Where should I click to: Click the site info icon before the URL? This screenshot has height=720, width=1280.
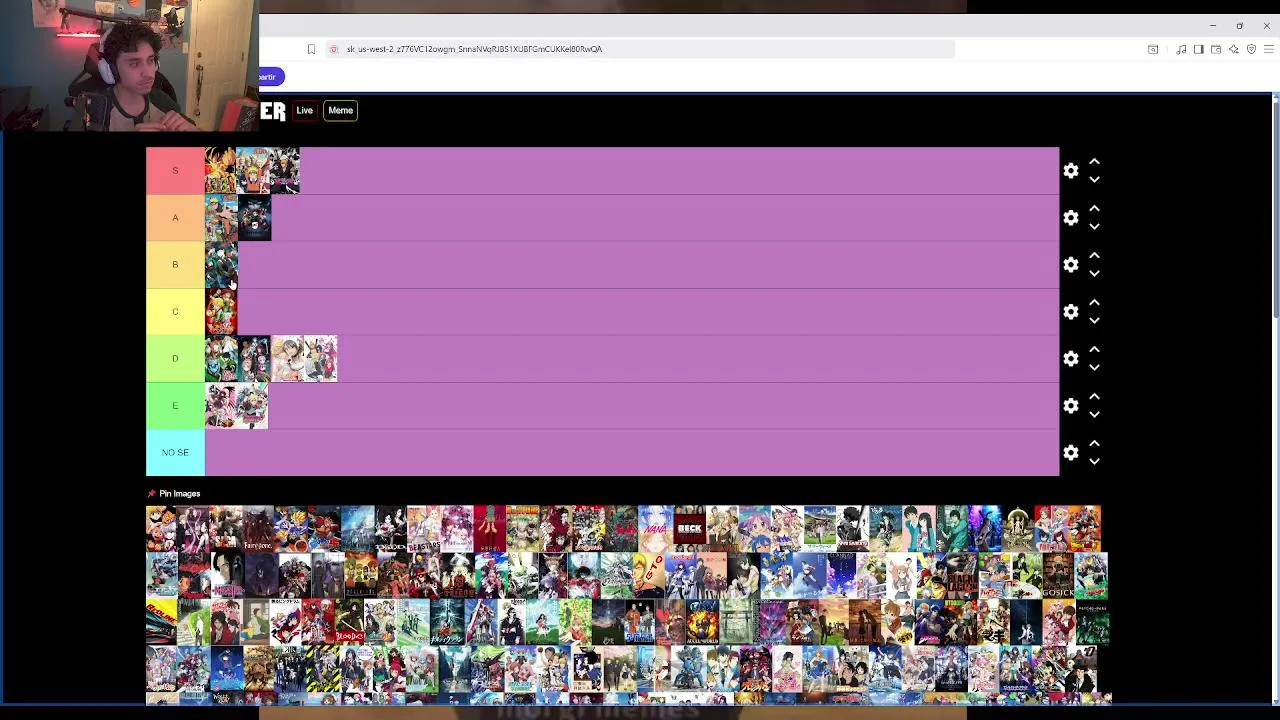click(334, 49)
